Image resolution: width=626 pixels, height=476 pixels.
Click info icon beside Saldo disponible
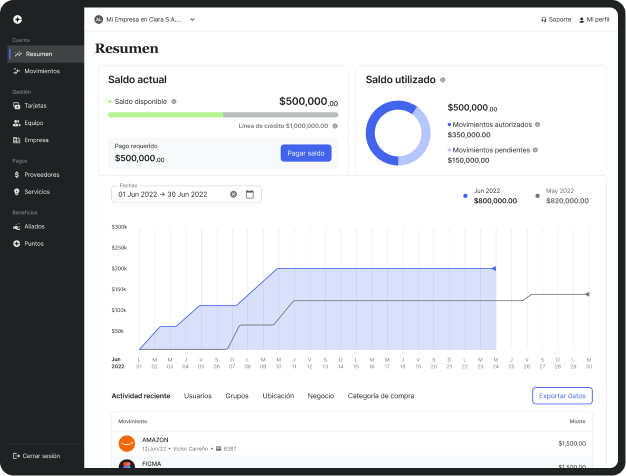click(x=174, y=101)
